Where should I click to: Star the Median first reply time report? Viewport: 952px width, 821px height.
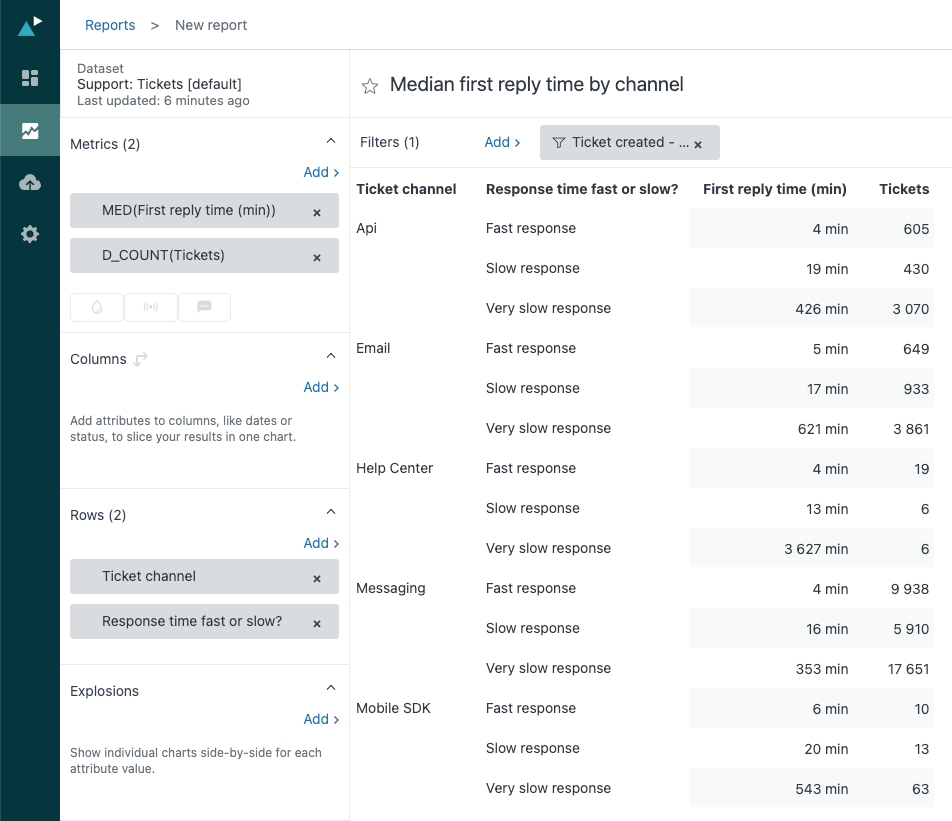(x=370, y=86)
